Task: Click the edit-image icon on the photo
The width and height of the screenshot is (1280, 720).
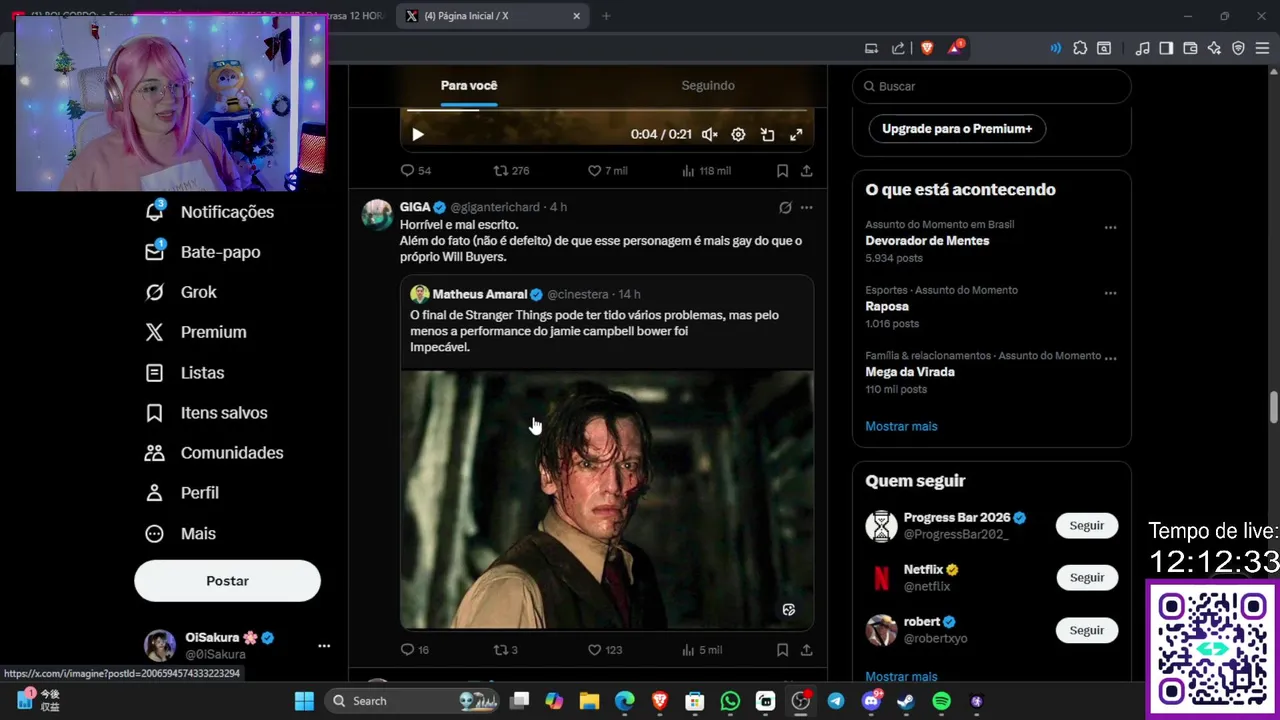Action: [789, 609]
